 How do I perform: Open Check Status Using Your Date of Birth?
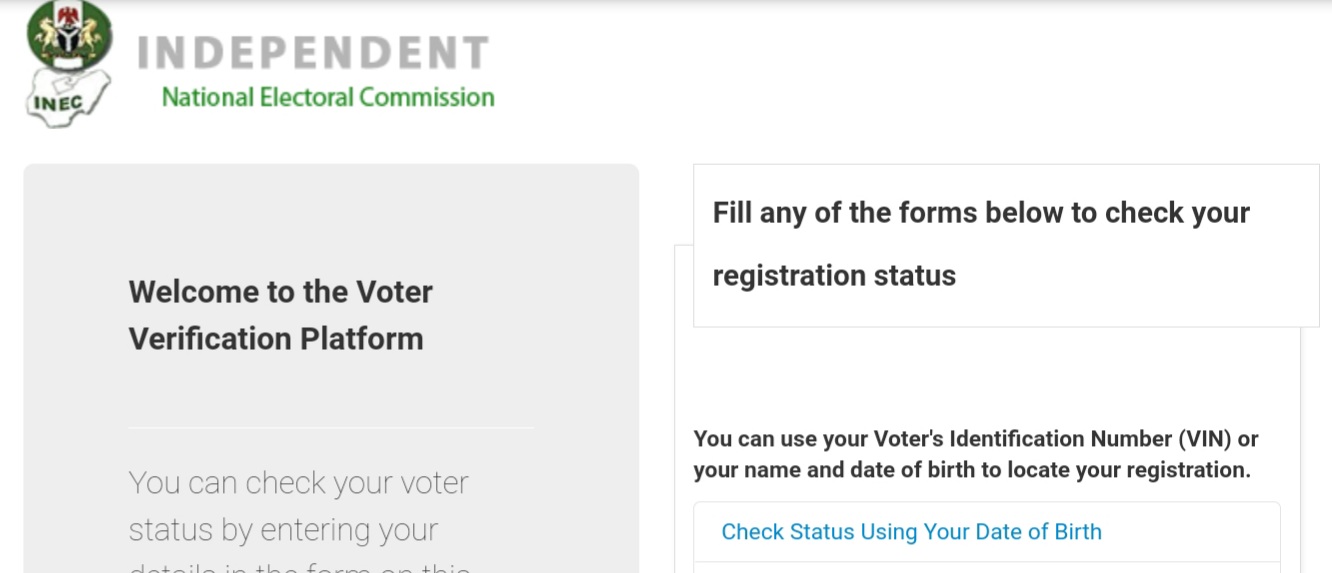911,532
